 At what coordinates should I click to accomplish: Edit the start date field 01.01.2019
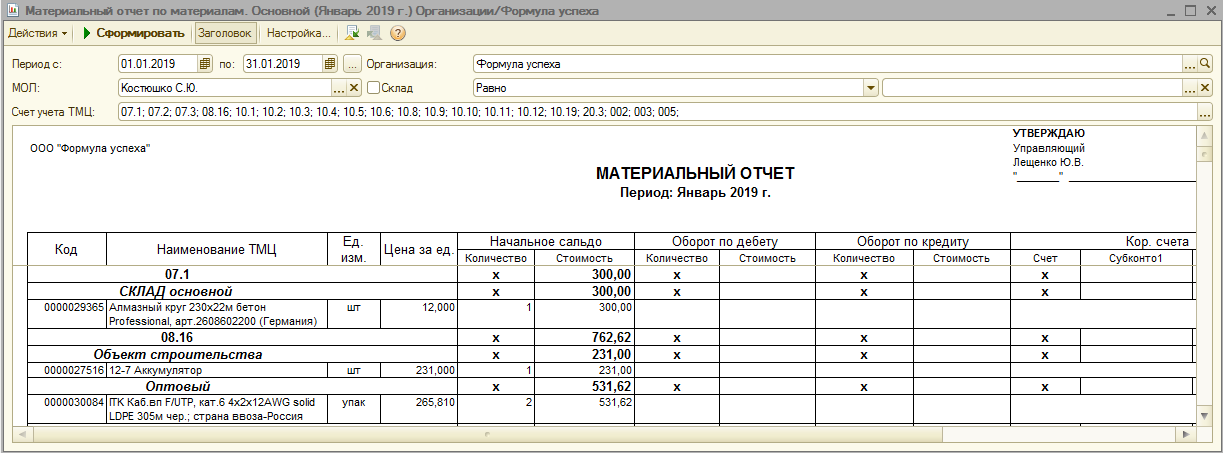click(158, 64)
